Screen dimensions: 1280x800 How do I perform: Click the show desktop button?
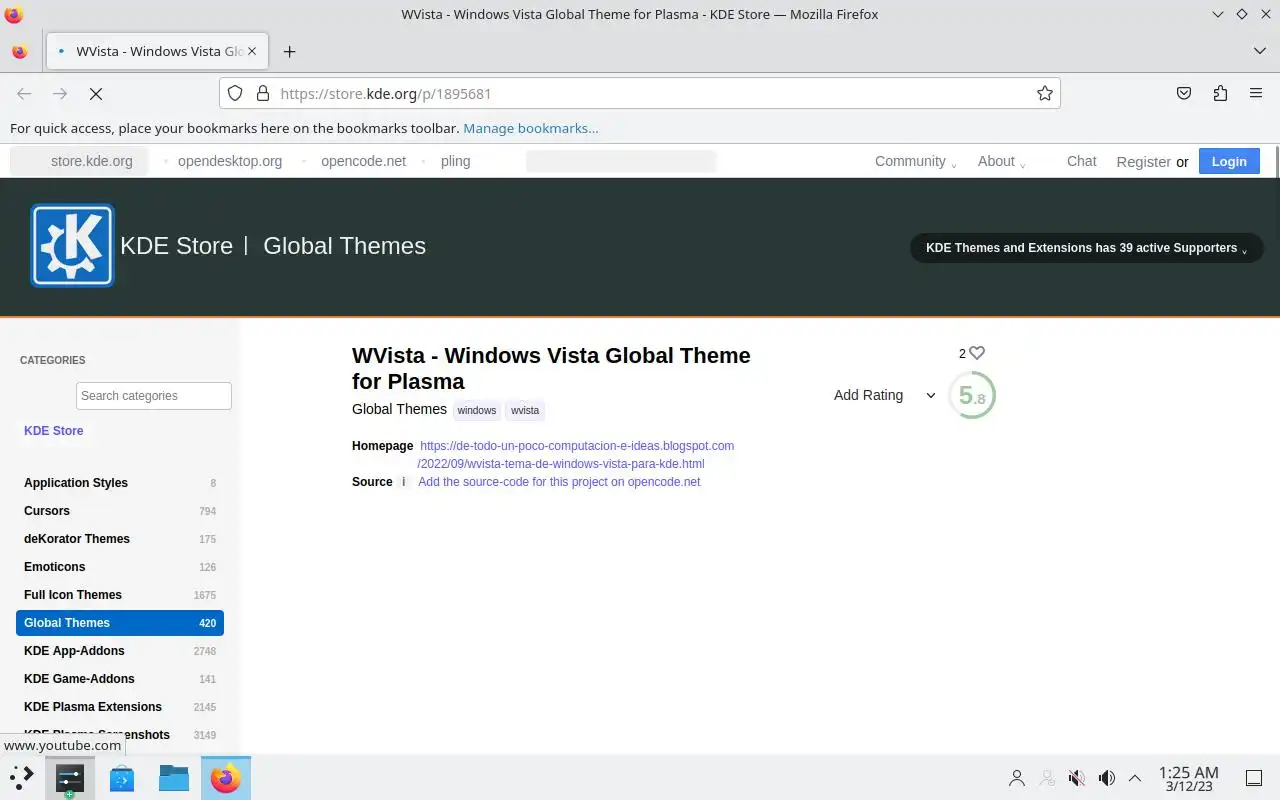coord(1253,777)
